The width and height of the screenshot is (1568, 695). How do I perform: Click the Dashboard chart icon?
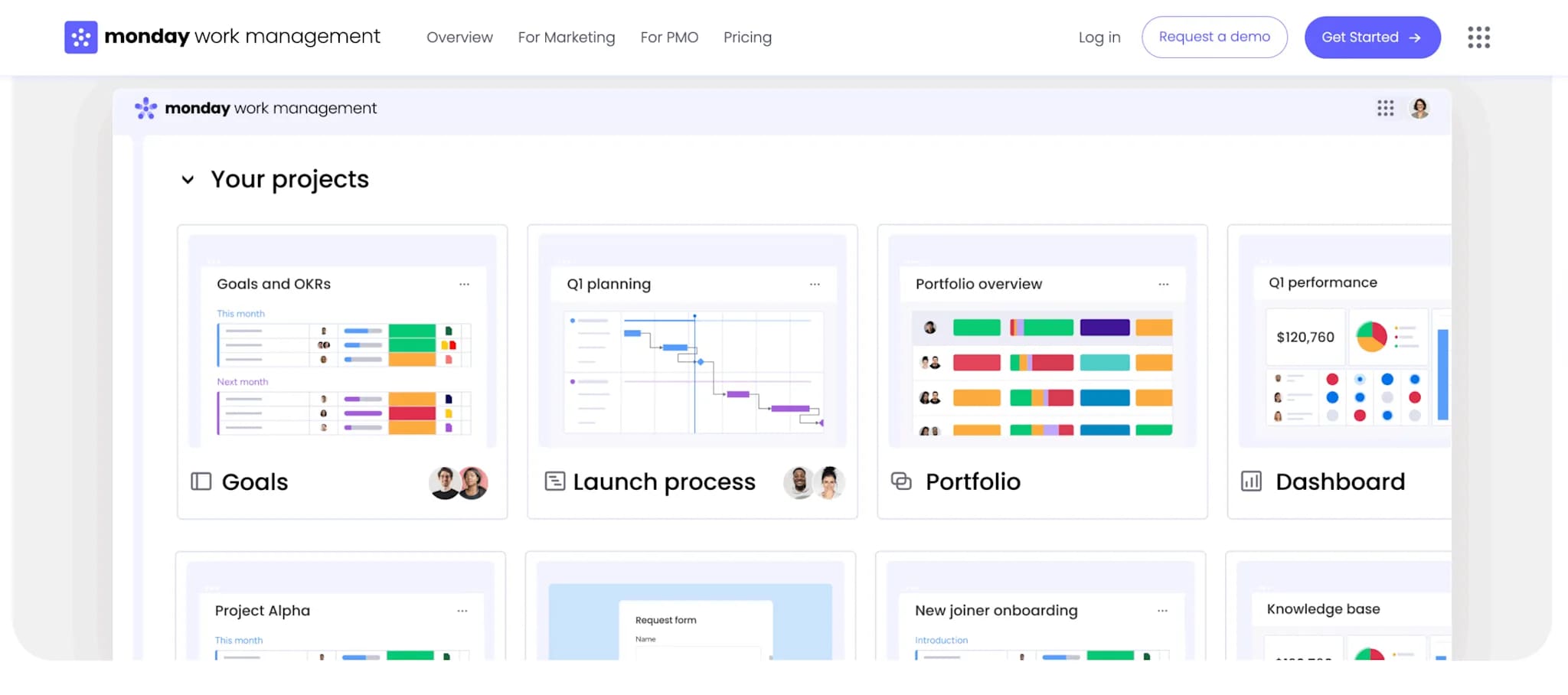point(1251,481)
